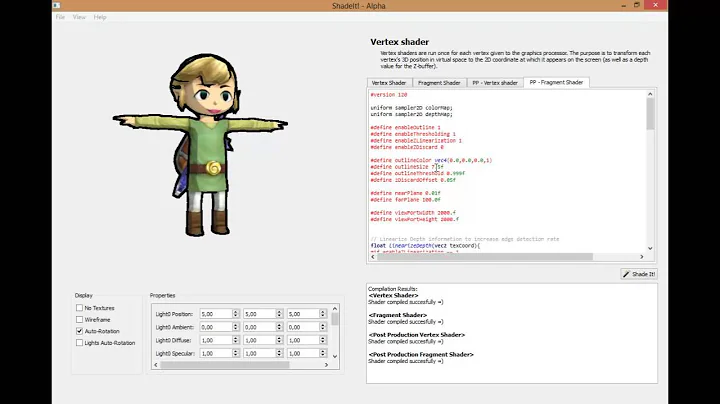Screen dimensions: 720x404
Task: Minimize the ShadeIt! window
Action: (623, 6)
